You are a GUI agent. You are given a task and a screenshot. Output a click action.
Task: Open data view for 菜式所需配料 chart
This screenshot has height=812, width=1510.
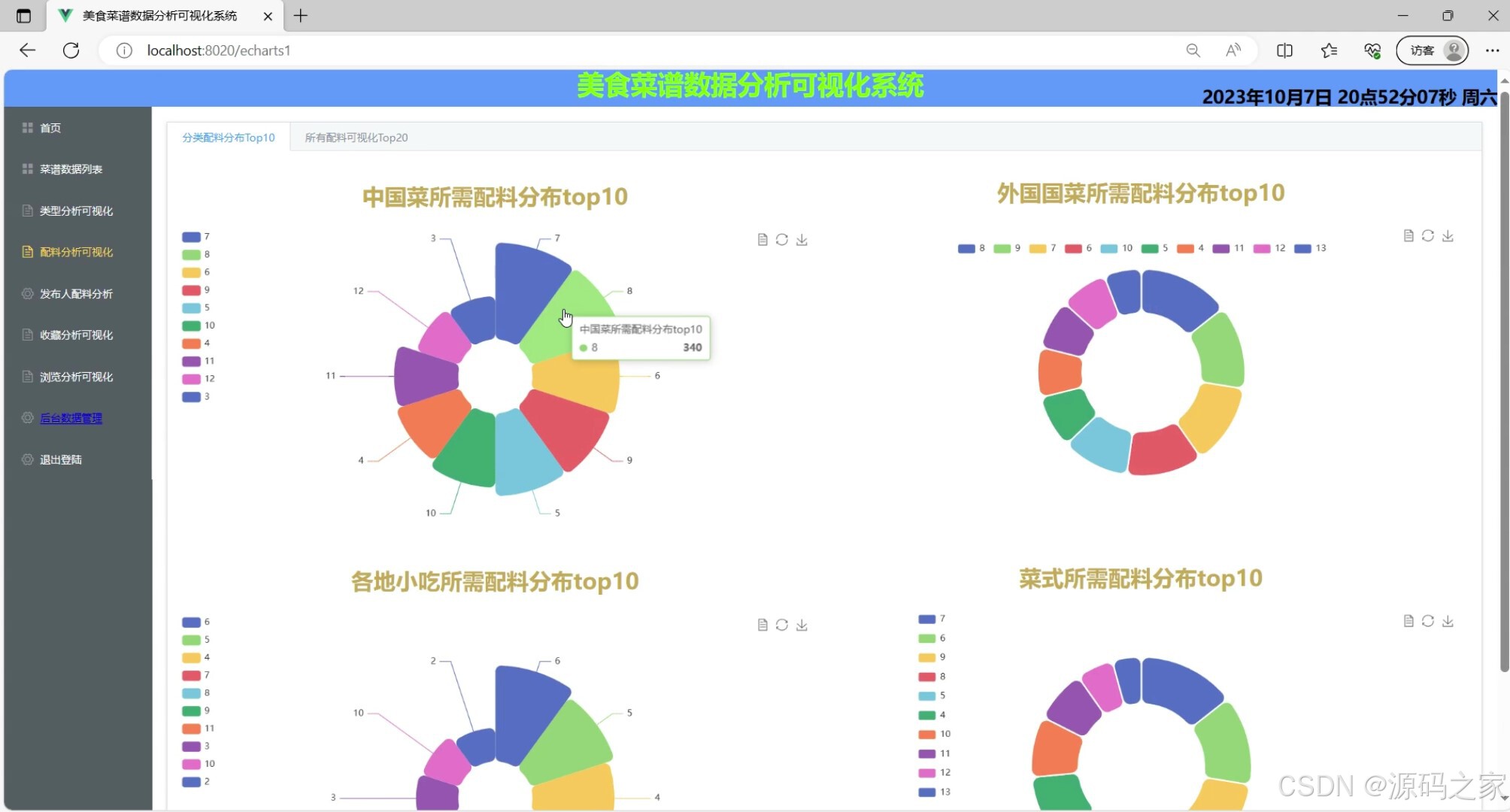(1408, 620)
